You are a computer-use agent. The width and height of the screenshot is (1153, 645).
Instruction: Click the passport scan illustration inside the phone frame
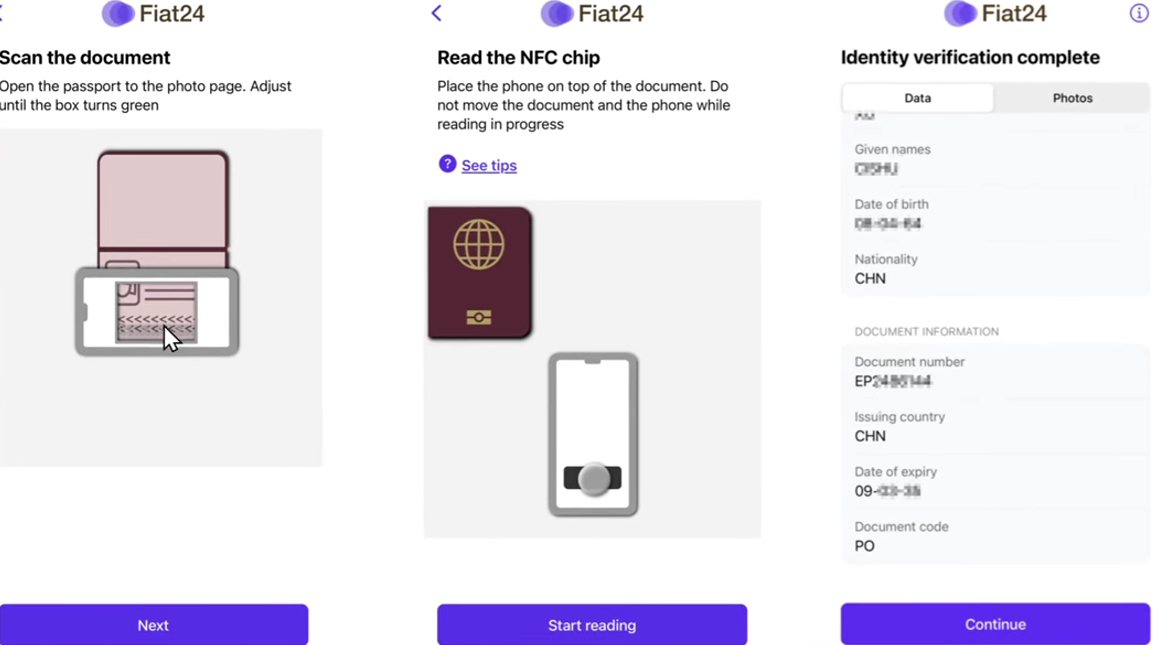[x=157, y=311]
